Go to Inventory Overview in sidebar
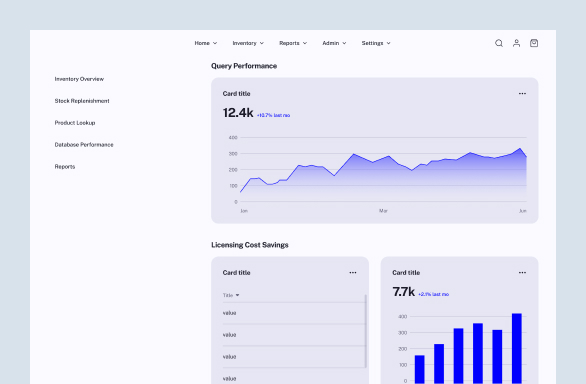Viewport: 586px width, 384px height. [79, 79]
